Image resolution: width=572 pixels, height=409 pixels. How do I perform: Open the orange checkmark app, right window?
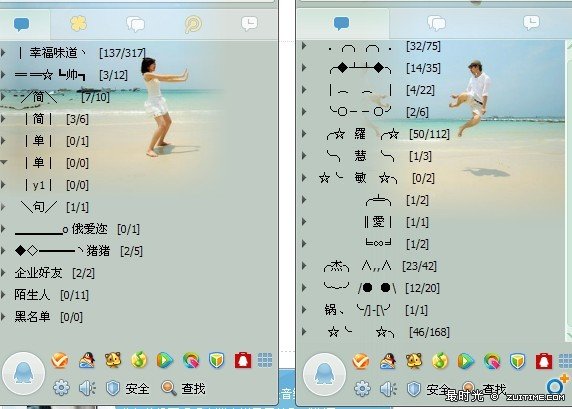point(361,361)
